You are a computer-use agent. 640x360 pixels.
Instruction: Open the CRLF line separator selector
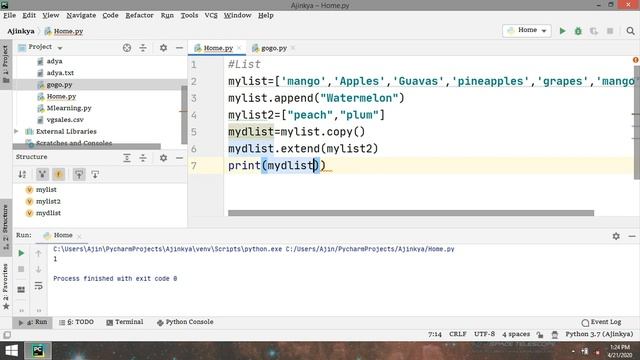[458, 334]
